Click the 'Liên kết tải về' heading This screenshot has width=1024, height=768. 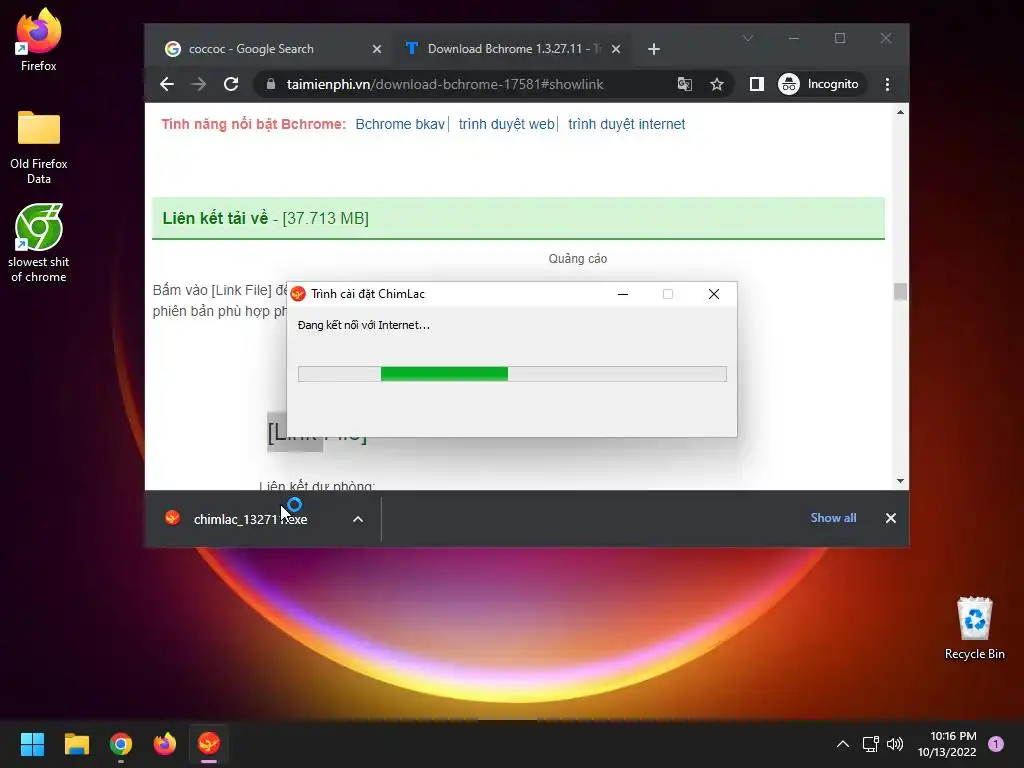(215, 218)
